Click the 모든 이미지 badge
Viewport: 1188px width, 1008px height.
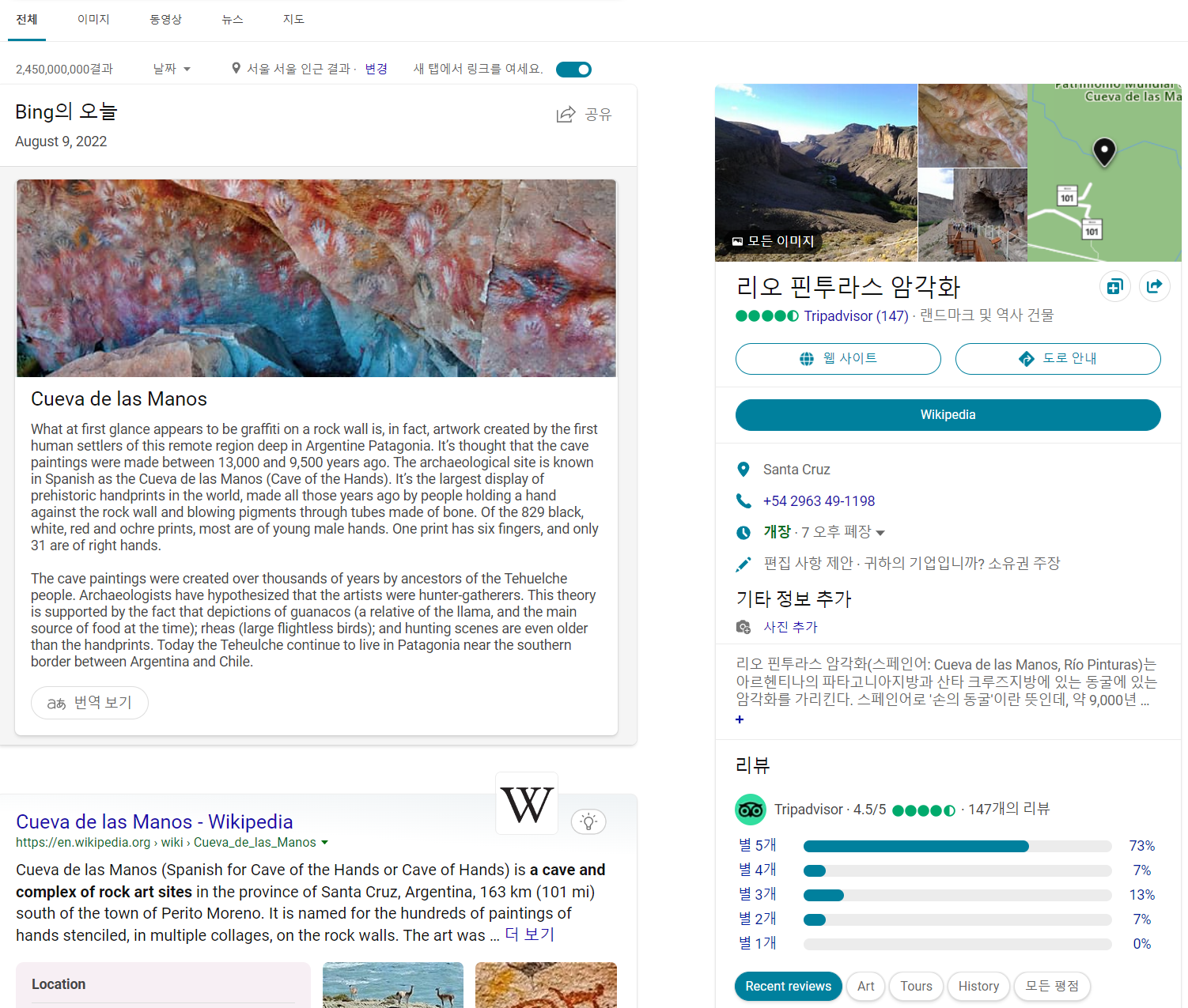pos(773,241)
